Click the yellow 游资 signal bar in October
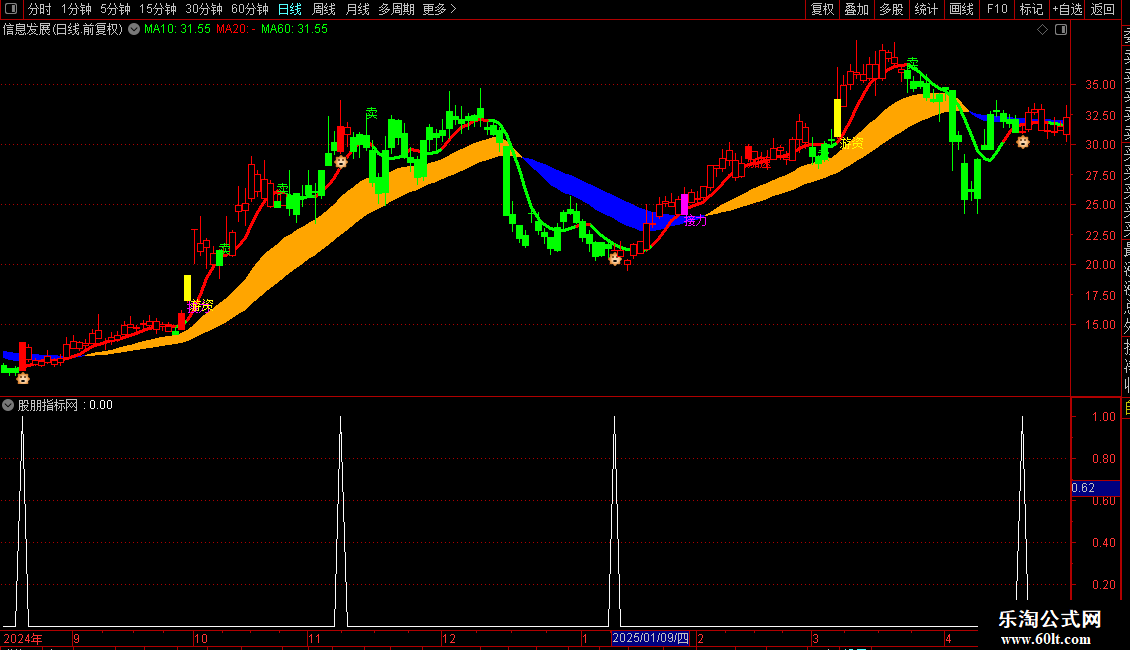This screenshot has width=1130, height=650. click(x=187, y=288)
